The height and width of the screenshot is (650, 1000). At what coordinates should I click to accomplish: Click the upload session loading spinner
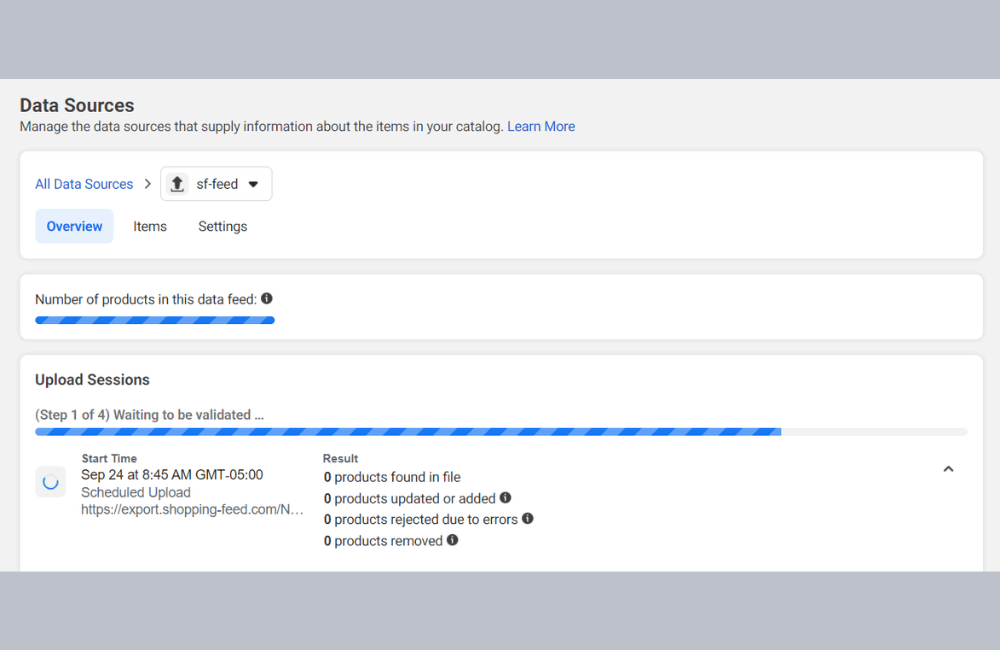51,481
